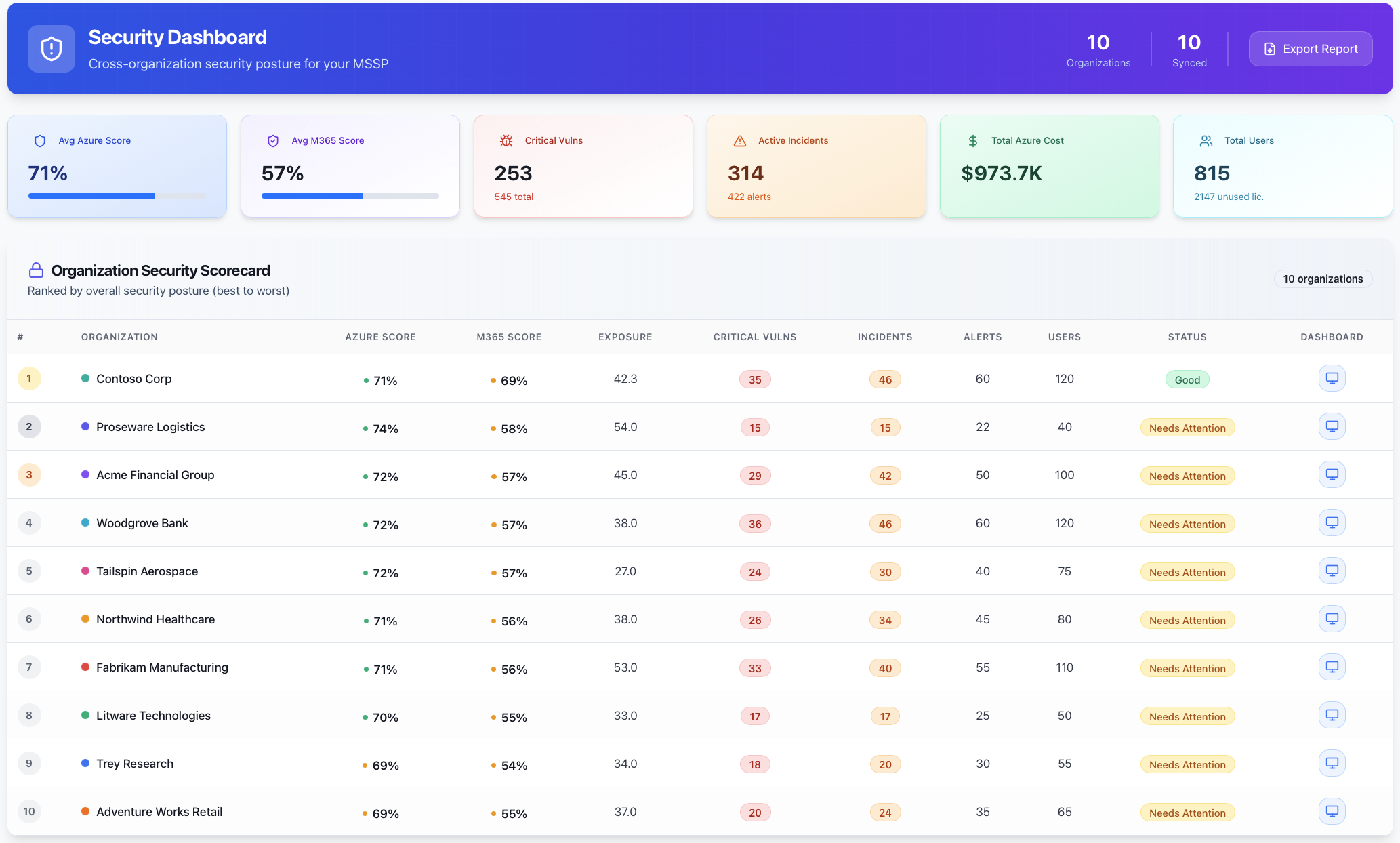Click the dollar icon on Total Azure Cost card
1400x843 pixels.
pyautogui.click(x=972, y=140)
